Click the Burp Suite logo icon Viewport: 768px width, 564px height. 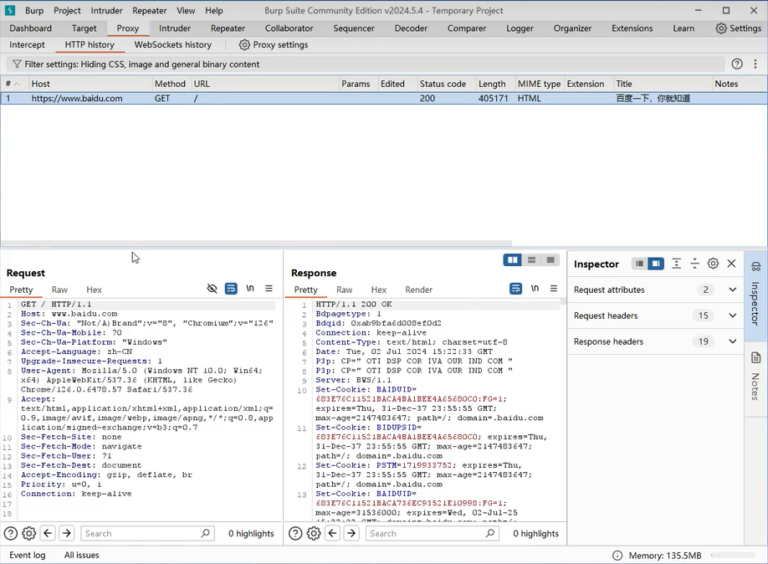[x=10, y=10]
